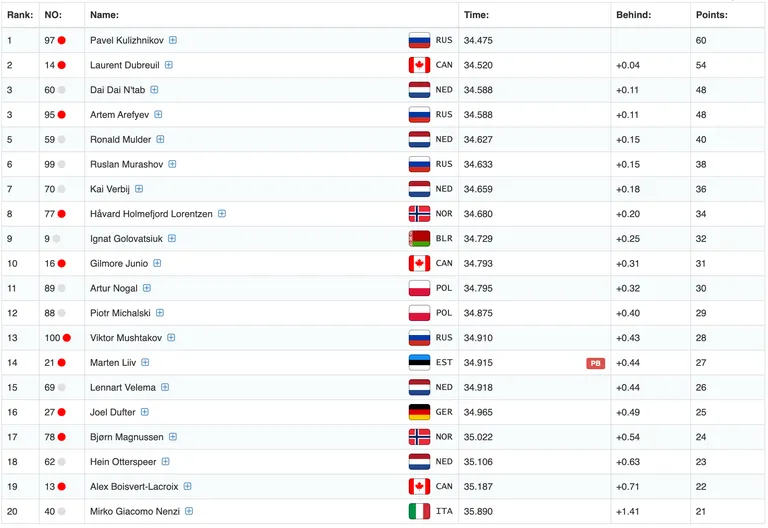Screen dimensions: 768x528
Task: Click the Italian flag for Mirko Giacomo Nenzi
Action: 419,511
